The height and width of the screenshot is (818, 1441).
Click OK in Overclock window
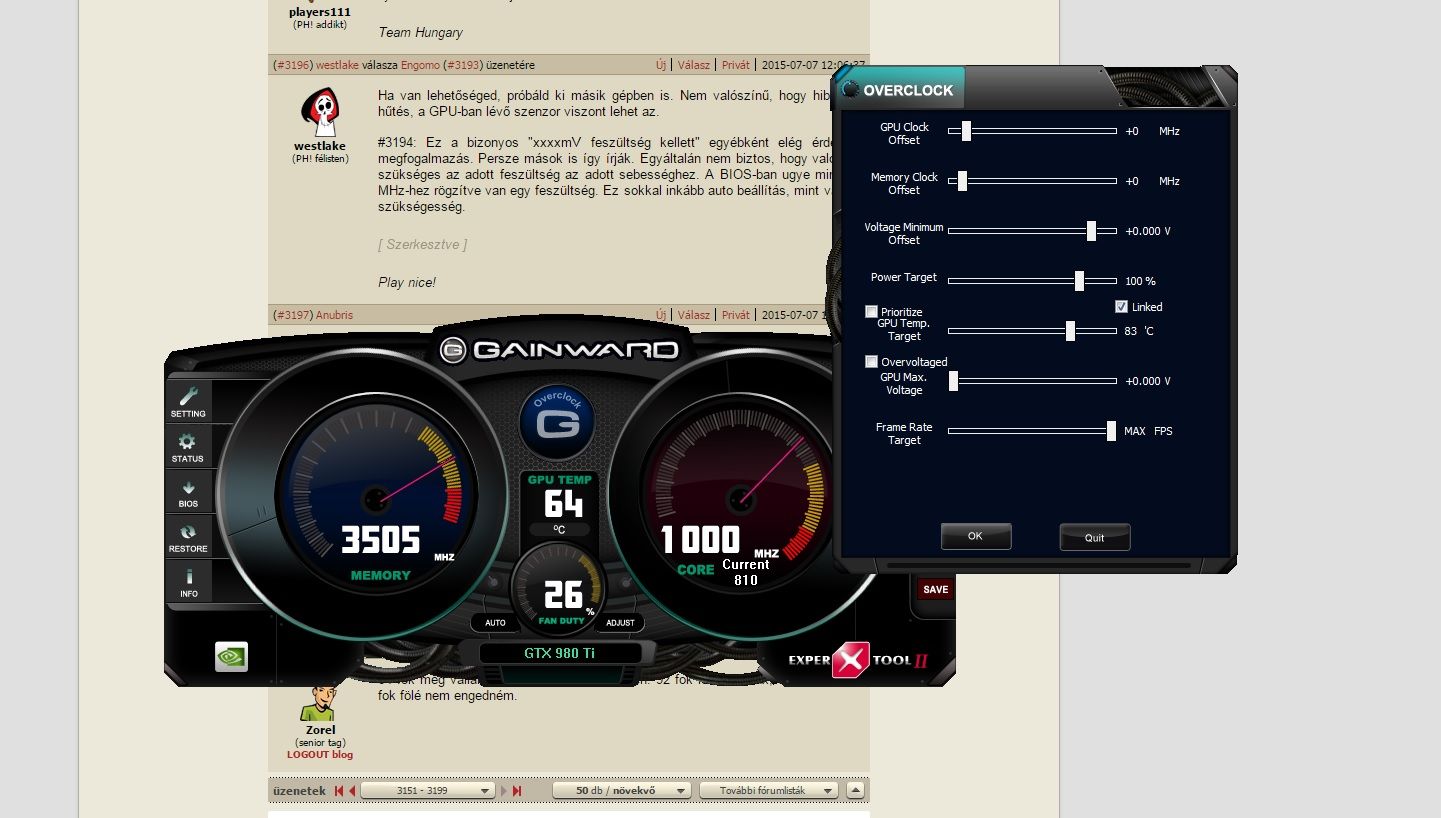(975, 537)
